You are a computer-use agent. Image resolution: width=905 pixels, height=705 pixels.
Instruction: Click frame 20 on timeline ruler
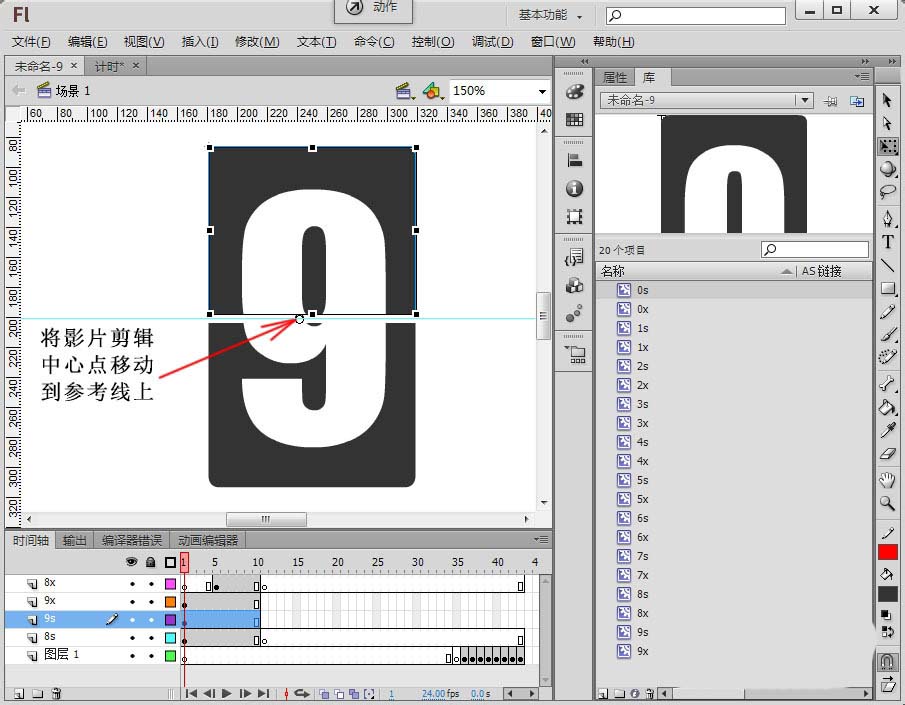click(338, 562)
